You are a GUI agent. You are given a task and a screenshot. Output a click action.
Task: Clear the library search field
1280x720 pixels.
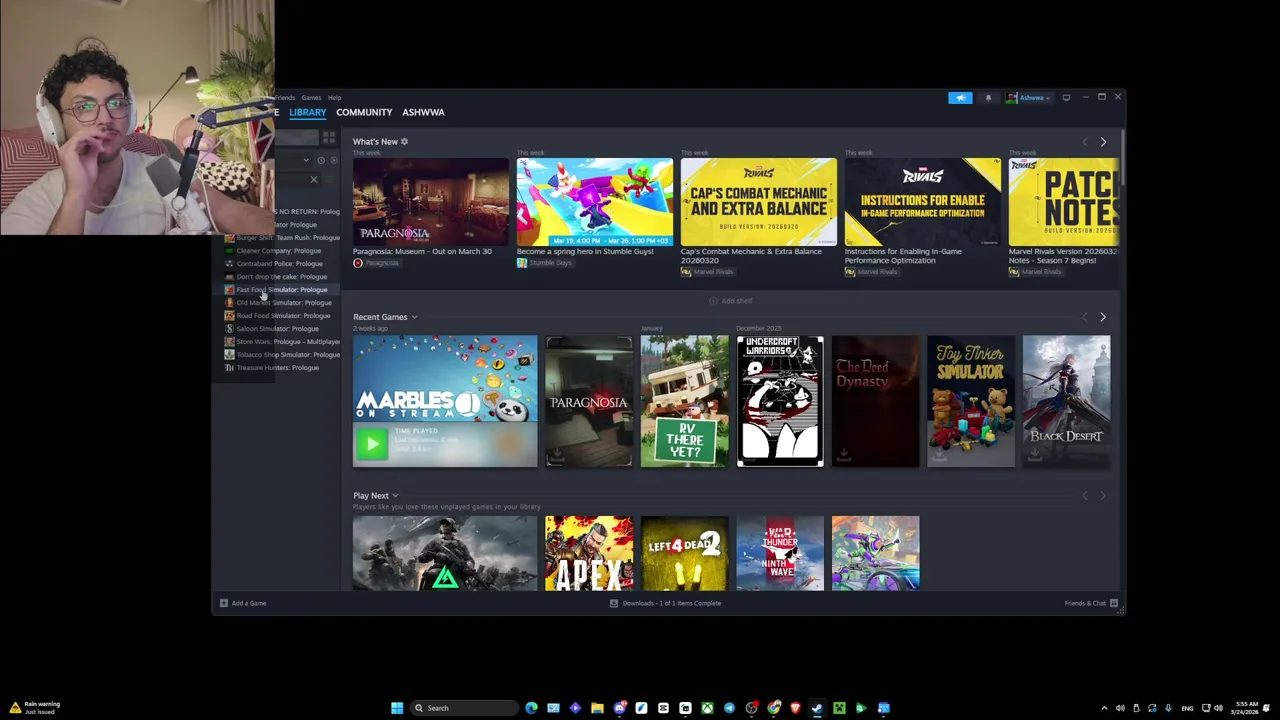[x=313, y=180]
